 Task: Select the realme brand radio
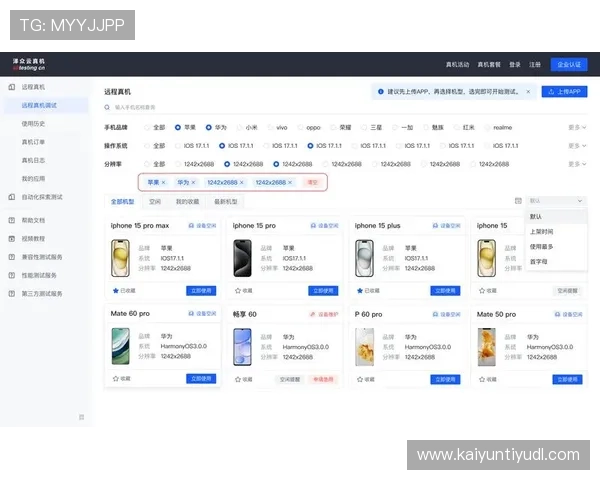click(488, 127)
